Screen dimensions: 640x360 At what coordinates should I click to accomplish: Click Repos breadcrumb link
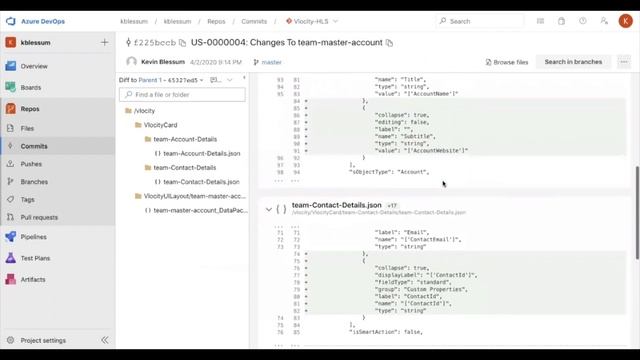pos(216,21)
